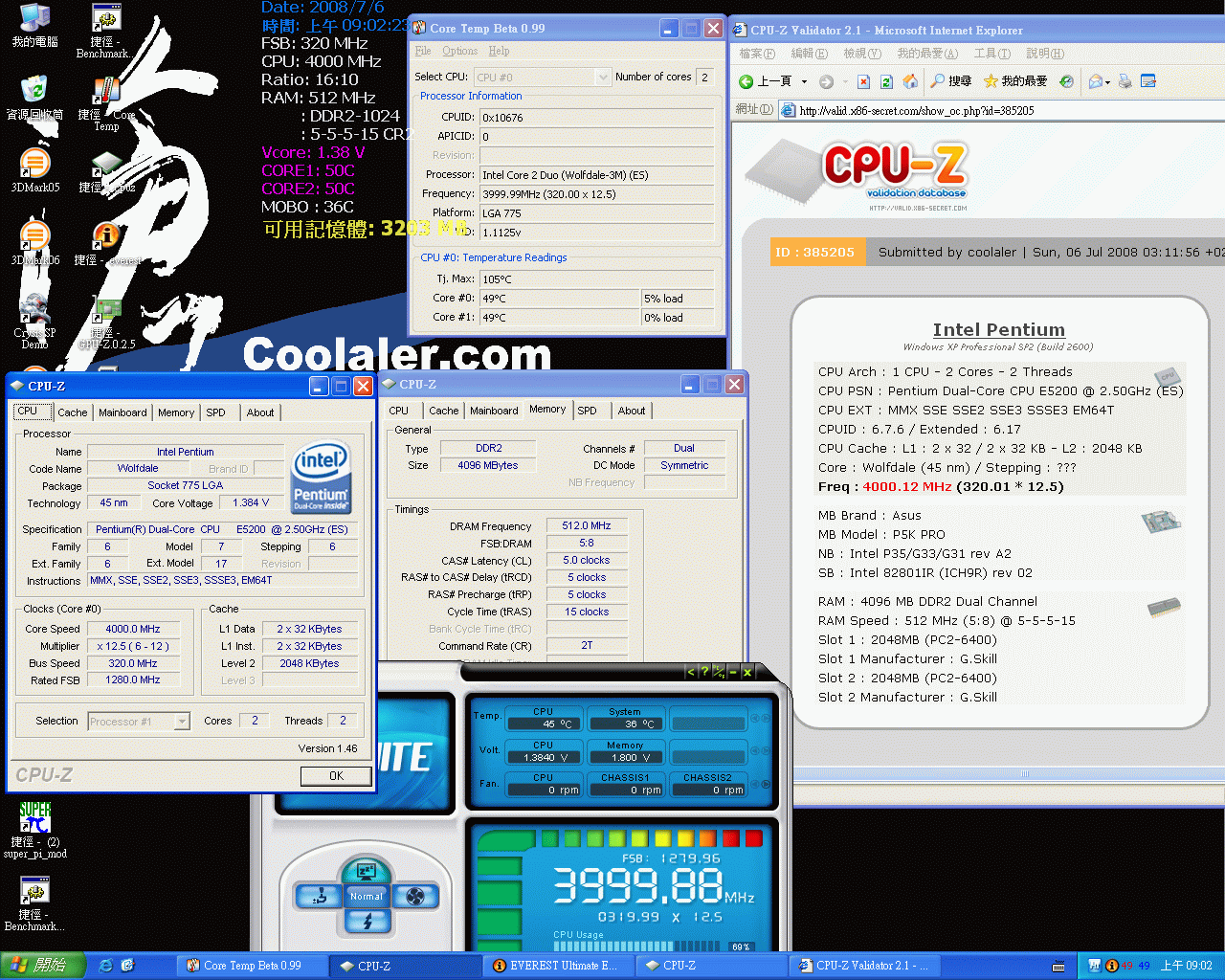Click the Number of cores field in Core Temp
The width and height of the screenshot is (1225, 980).
pyautogui.click(x=704, y=77)
